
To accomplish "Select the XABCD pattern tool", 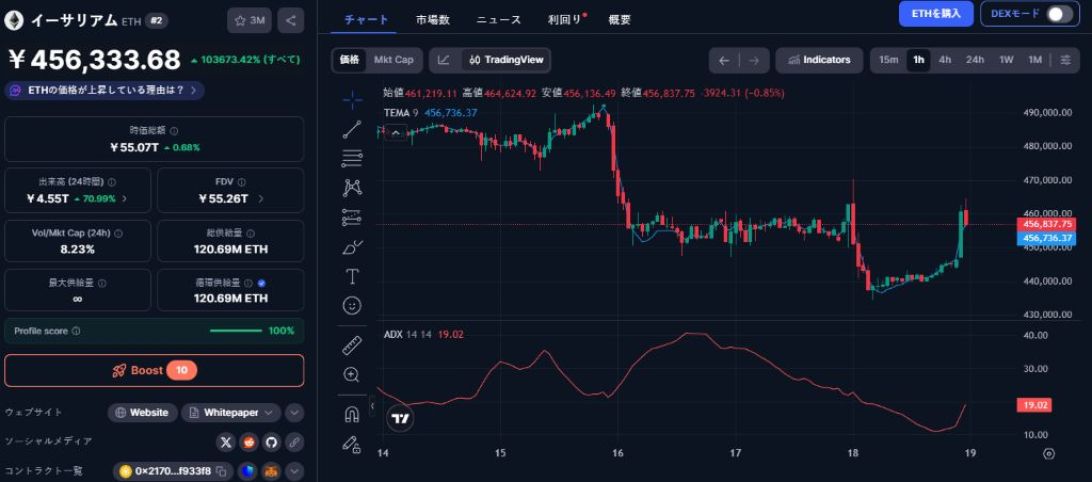I will coord(352,187).
